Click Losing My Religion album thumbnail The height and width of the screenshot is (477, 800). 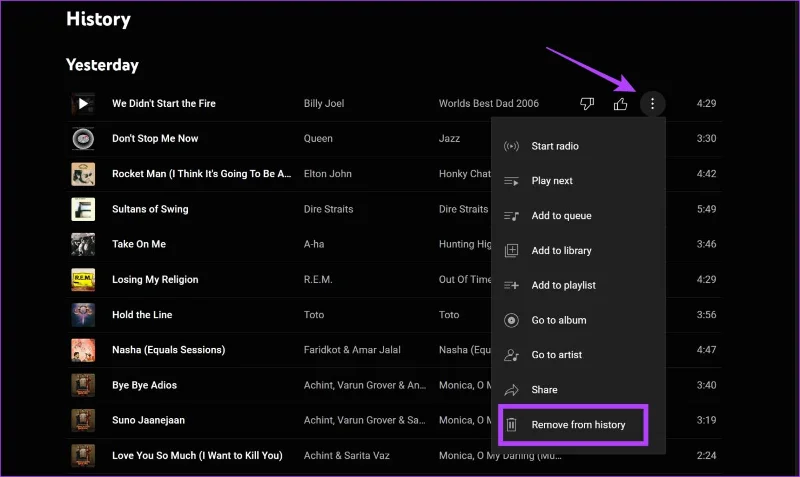click(83, 280)
